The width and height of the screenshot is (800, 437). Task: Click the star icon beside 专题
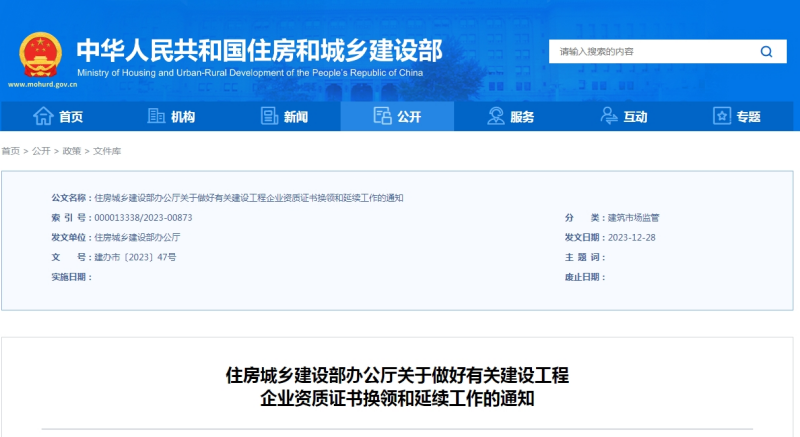pyautogui.click(x=722, y=117)
